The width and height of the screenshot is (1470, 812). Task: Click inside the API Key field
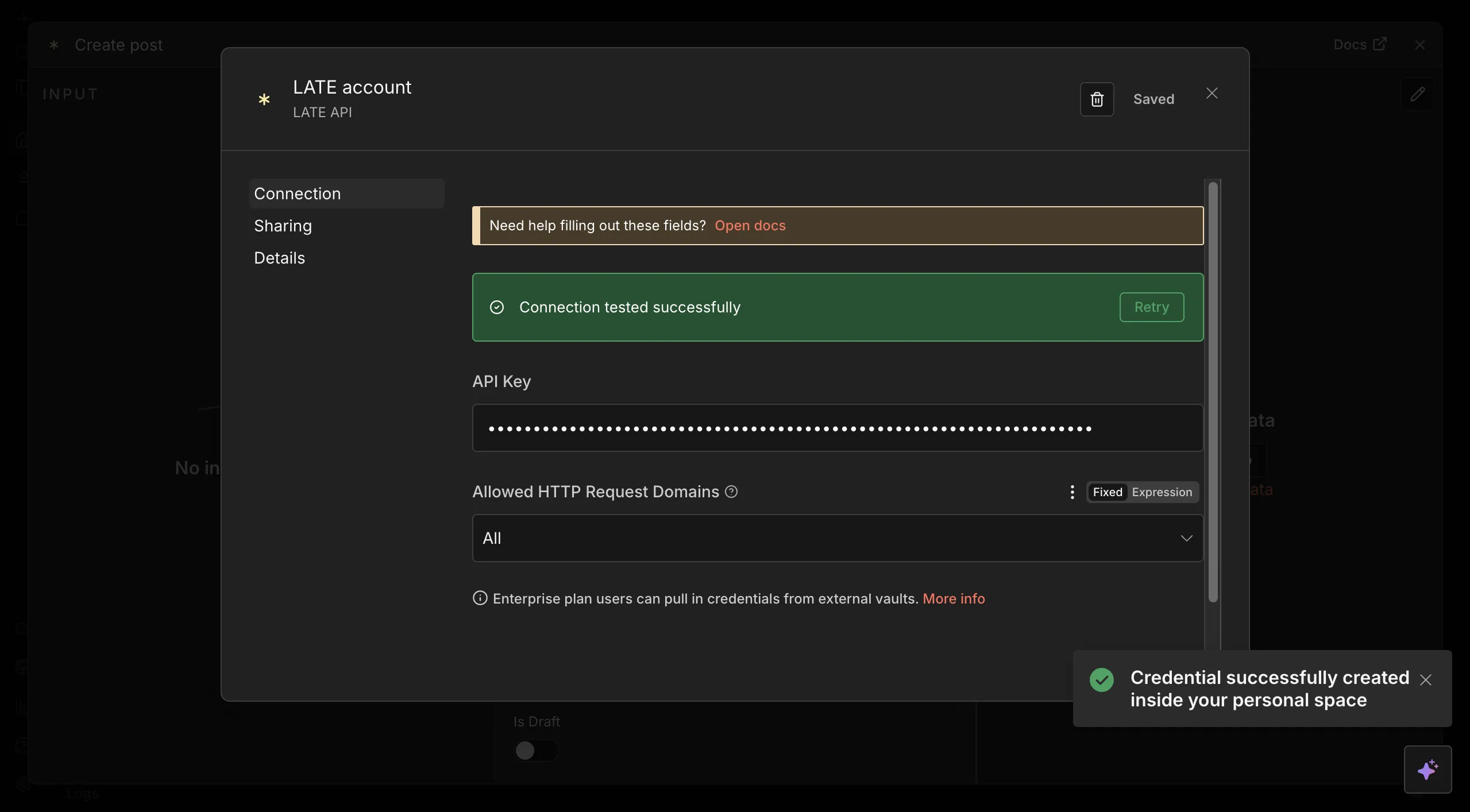click(x=836, y=428)
